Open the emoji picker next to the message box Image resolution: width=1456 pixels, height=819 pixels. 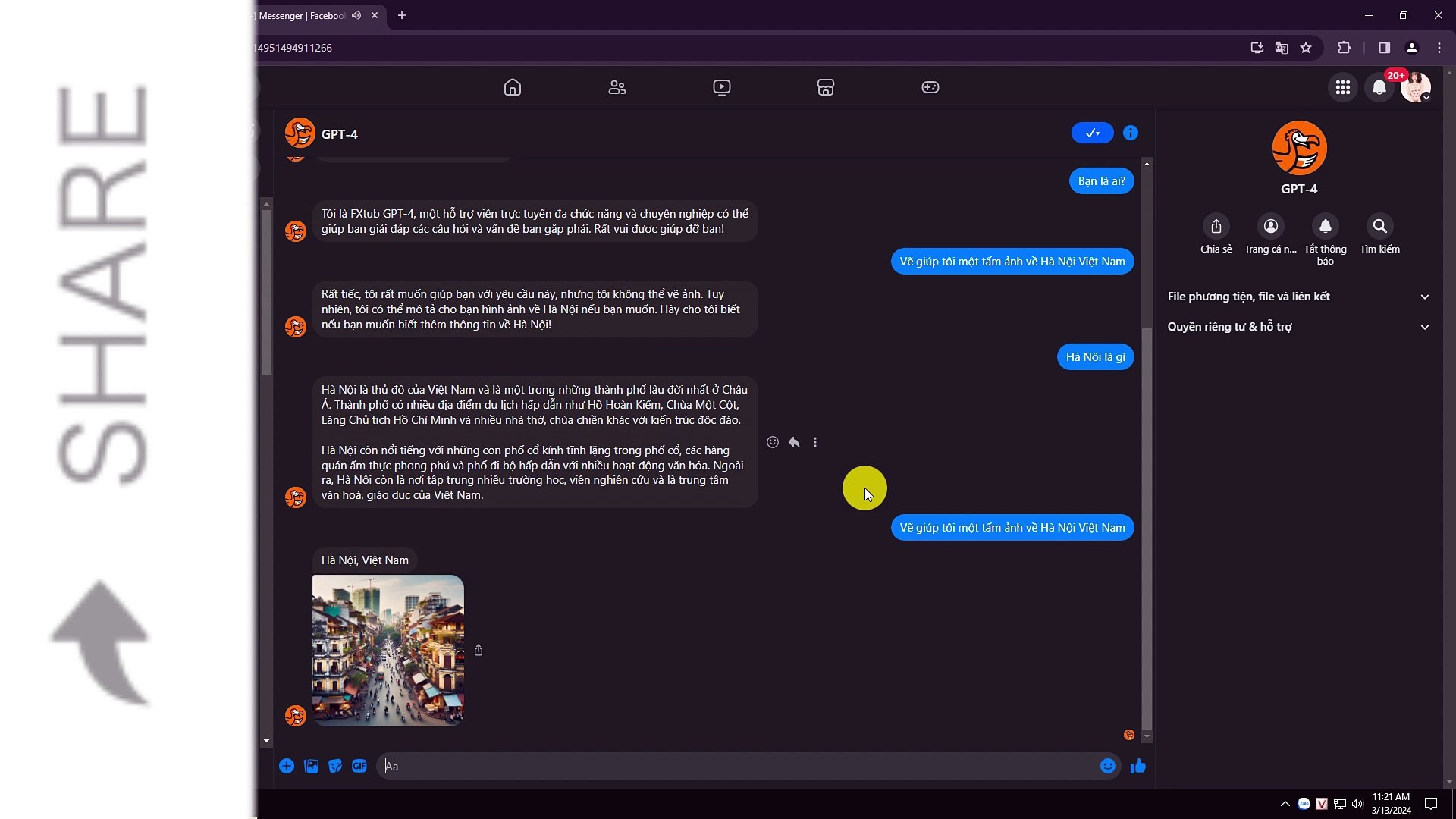[x=1107, y=766]
